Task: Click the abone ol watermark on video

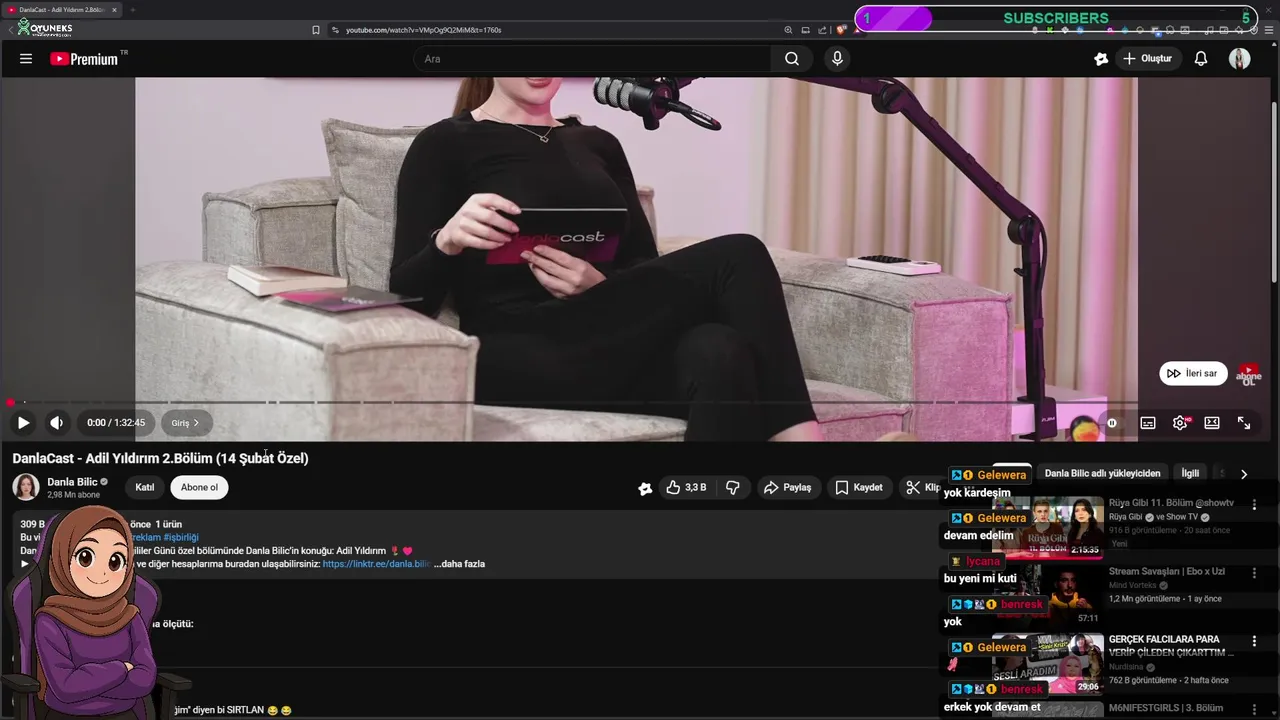Action: (x=1249, y=375)
